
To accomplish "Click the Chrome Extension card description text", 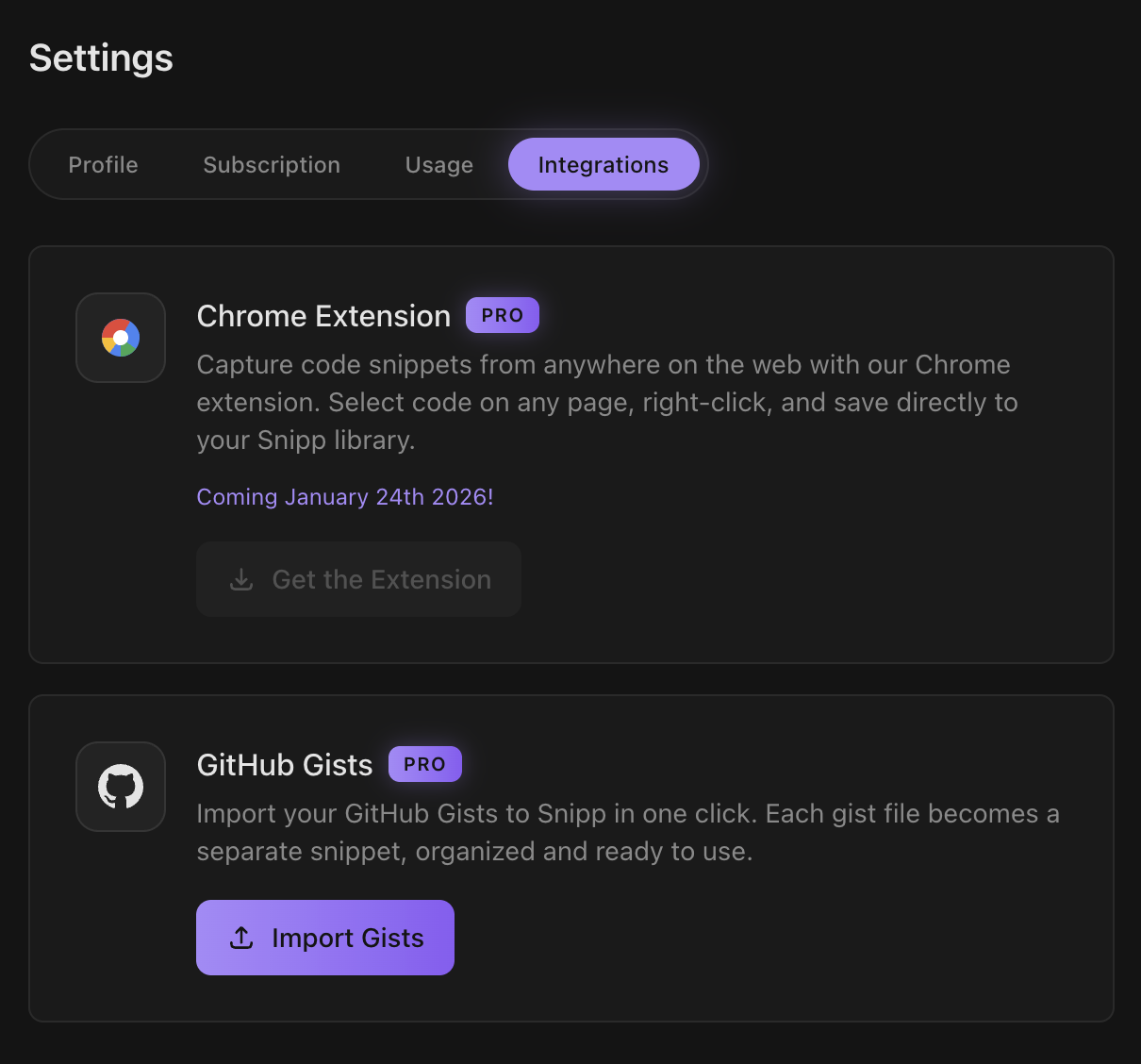I will click(x=604, y=402).
